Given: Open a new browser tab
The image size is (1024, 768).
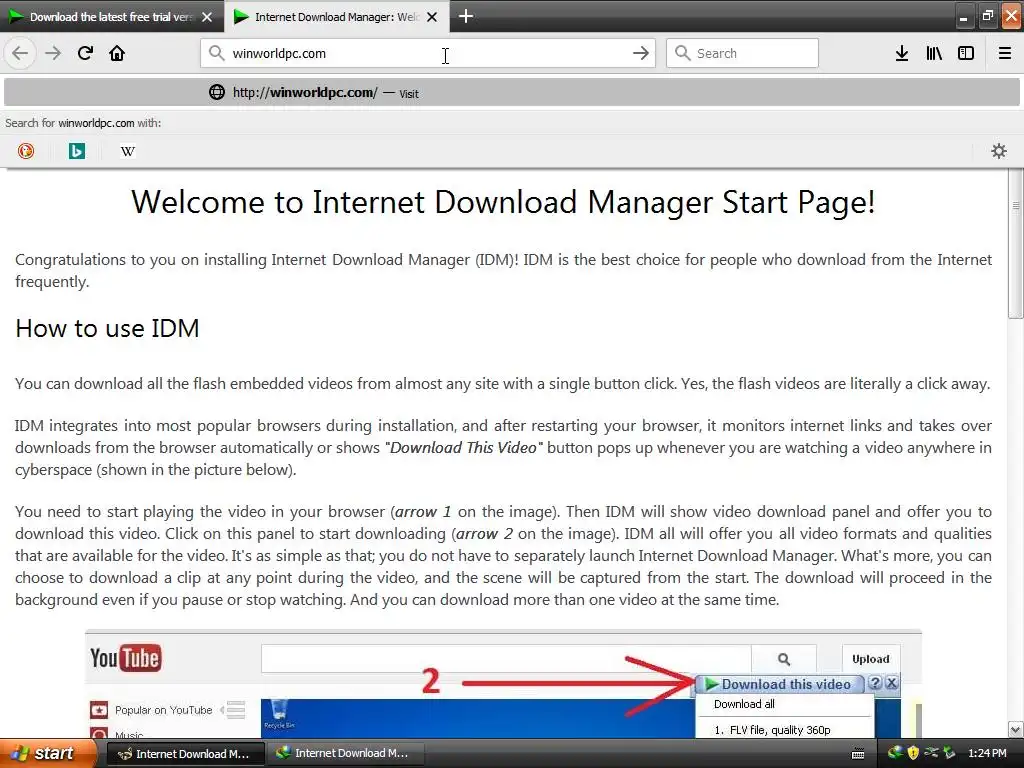Looking at the screenshot, I should (x=466, y=16).
